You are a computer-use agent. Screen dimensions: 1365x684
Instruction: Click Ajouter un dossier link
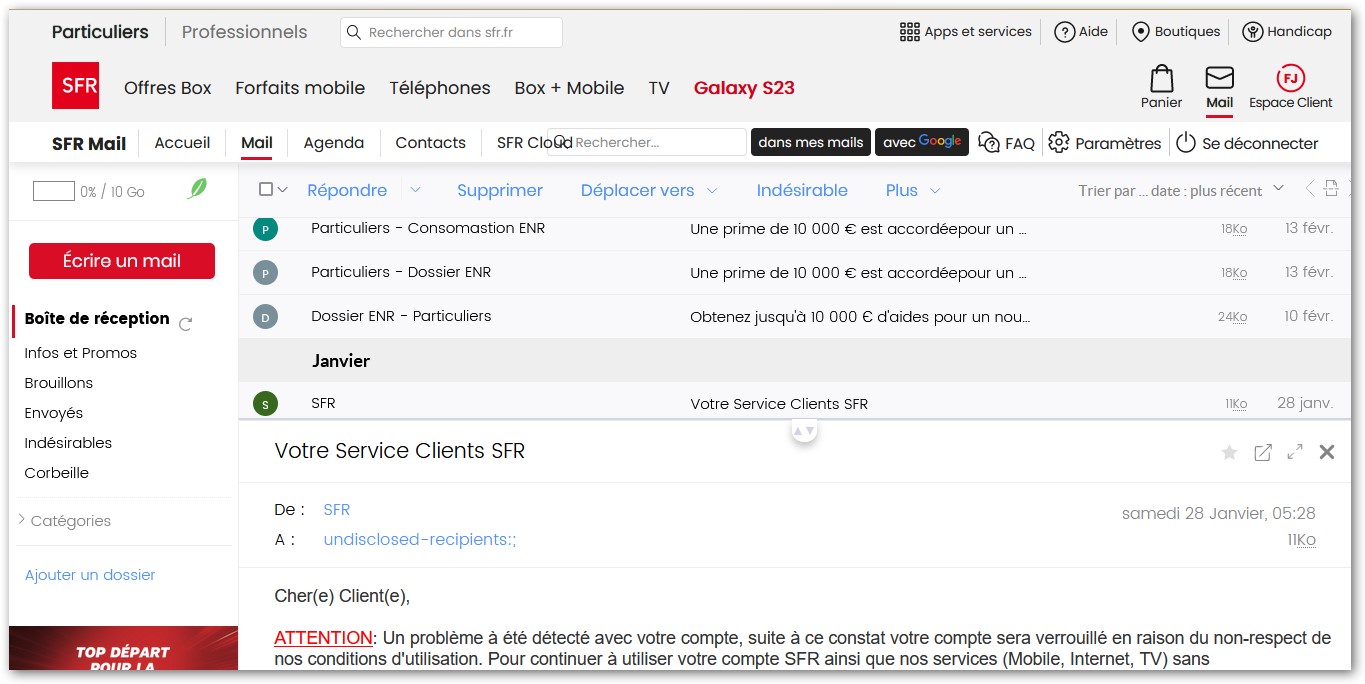pos(90,575)
